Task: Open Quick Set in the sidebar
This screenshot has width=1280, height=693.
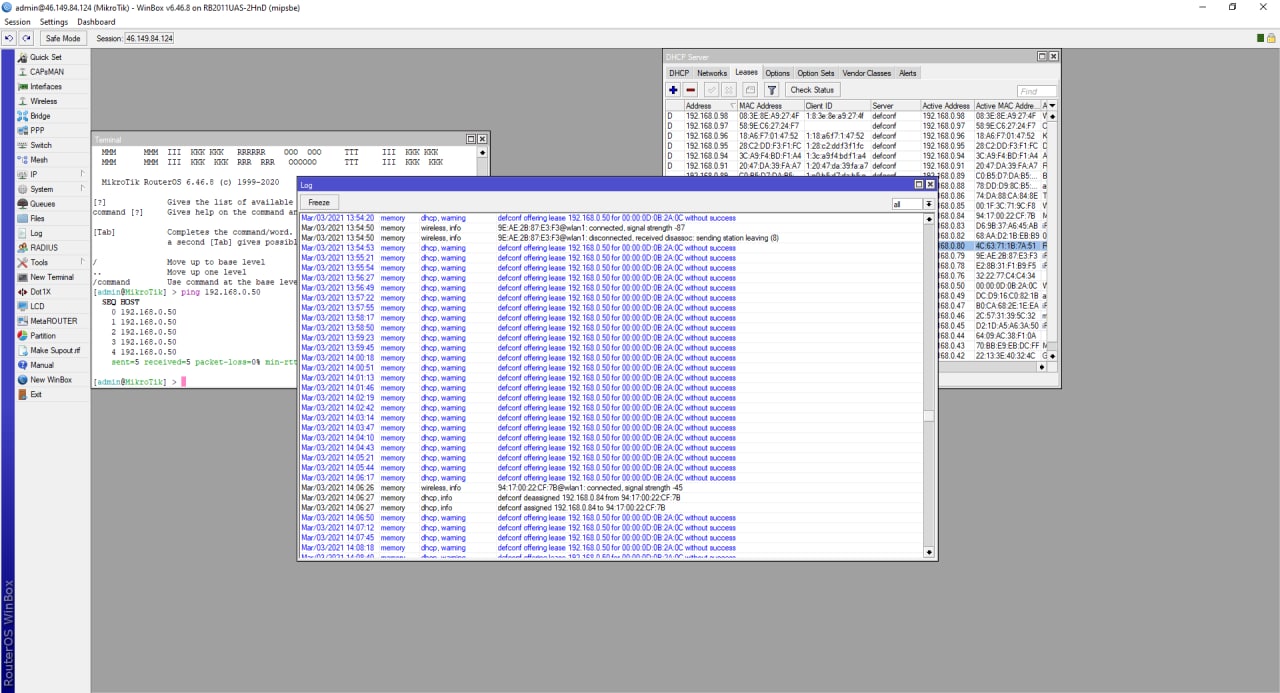Action: 45,57
